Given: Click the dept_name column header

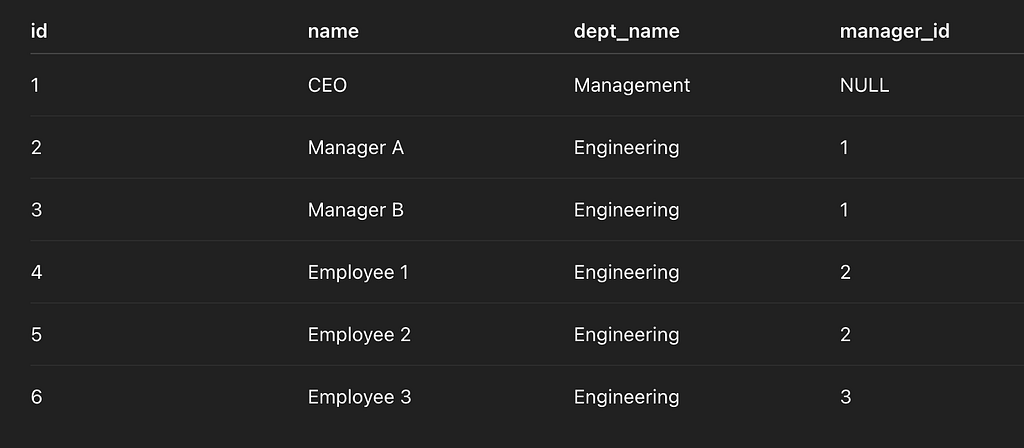Looking at the screenshot, I should pyautogui.click(x=626, y=31).
